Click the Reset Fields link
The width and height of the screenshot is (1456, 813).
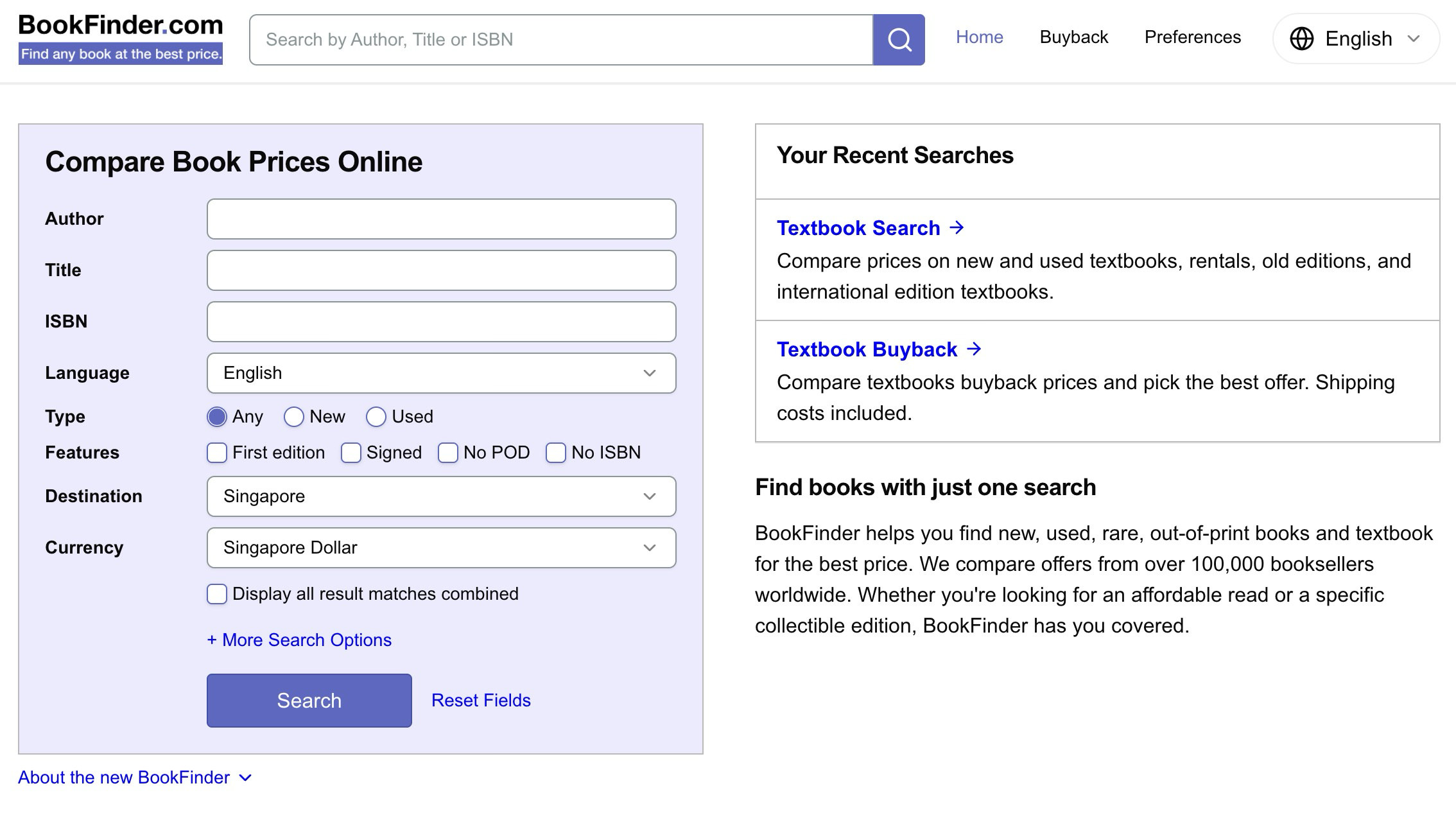(481, 701)
